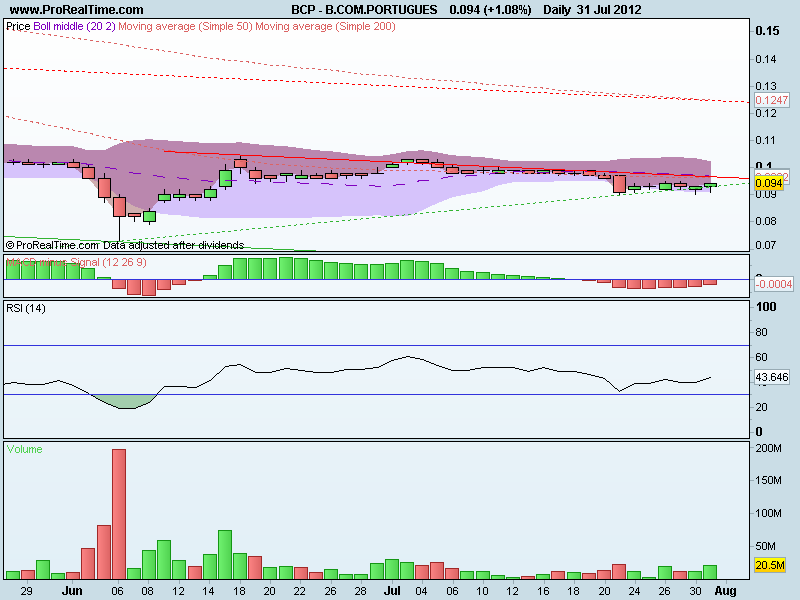800x600 pixels.
Task: Click the yellow 0.094 current price tag
Action: (769, 183)
